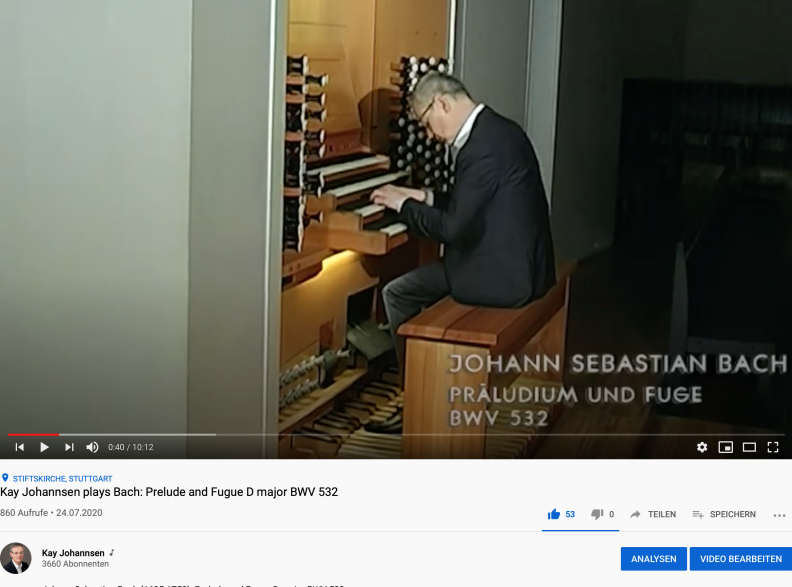Click Video bearbeiten button
The image size is (792, 587).
pyautogui.click(x=741, y=559)
